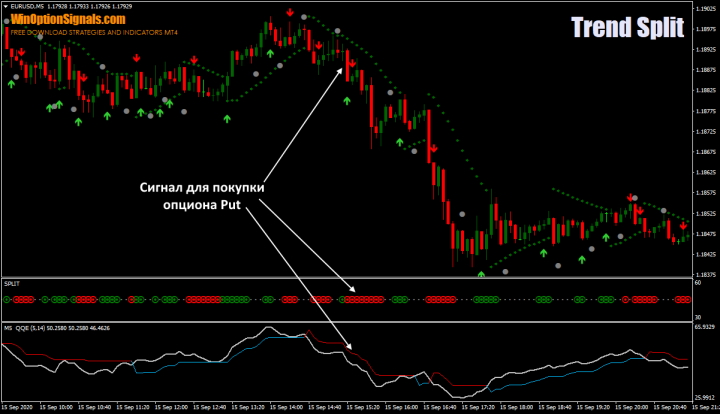Screen dimensions: 720x414
Task: Select the SPLIT indicator window label
Action: pyautogui.click(x=13, y=283)
